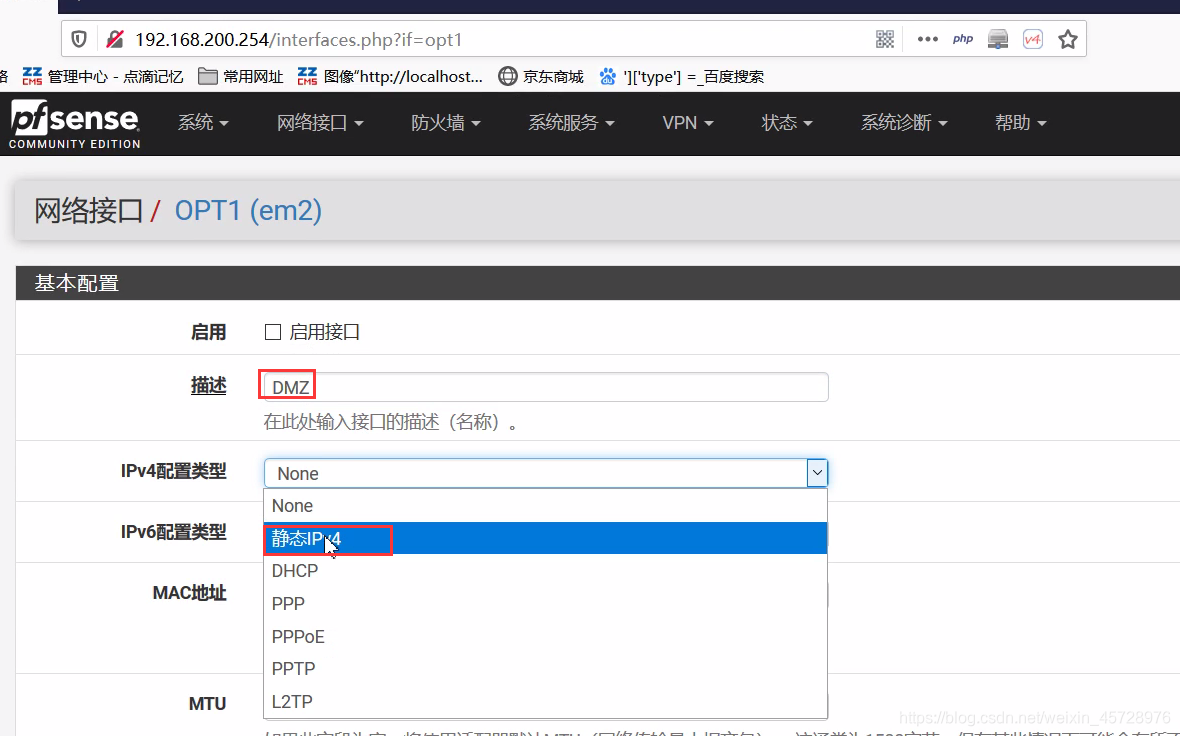The height and width of the screenshot is (736, 1180).
Task: Click the php extension icon
Action: click(x=963, y=39)
